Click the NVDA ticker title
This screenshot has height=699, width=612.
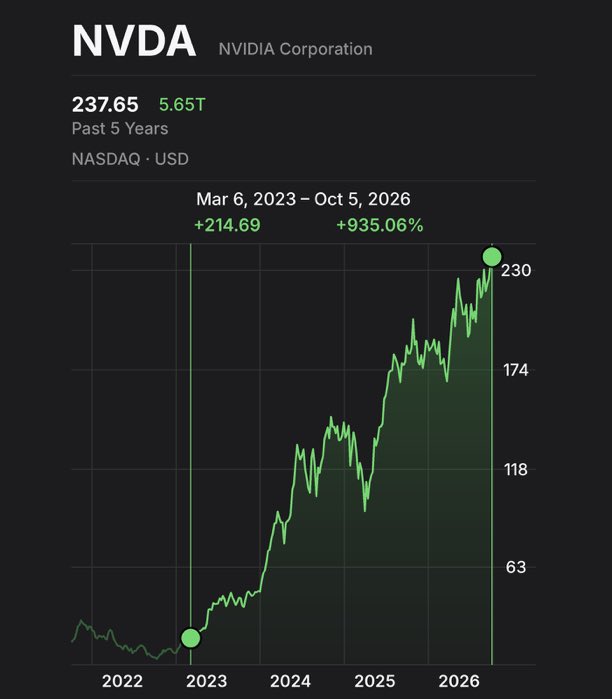click(134, 41)
